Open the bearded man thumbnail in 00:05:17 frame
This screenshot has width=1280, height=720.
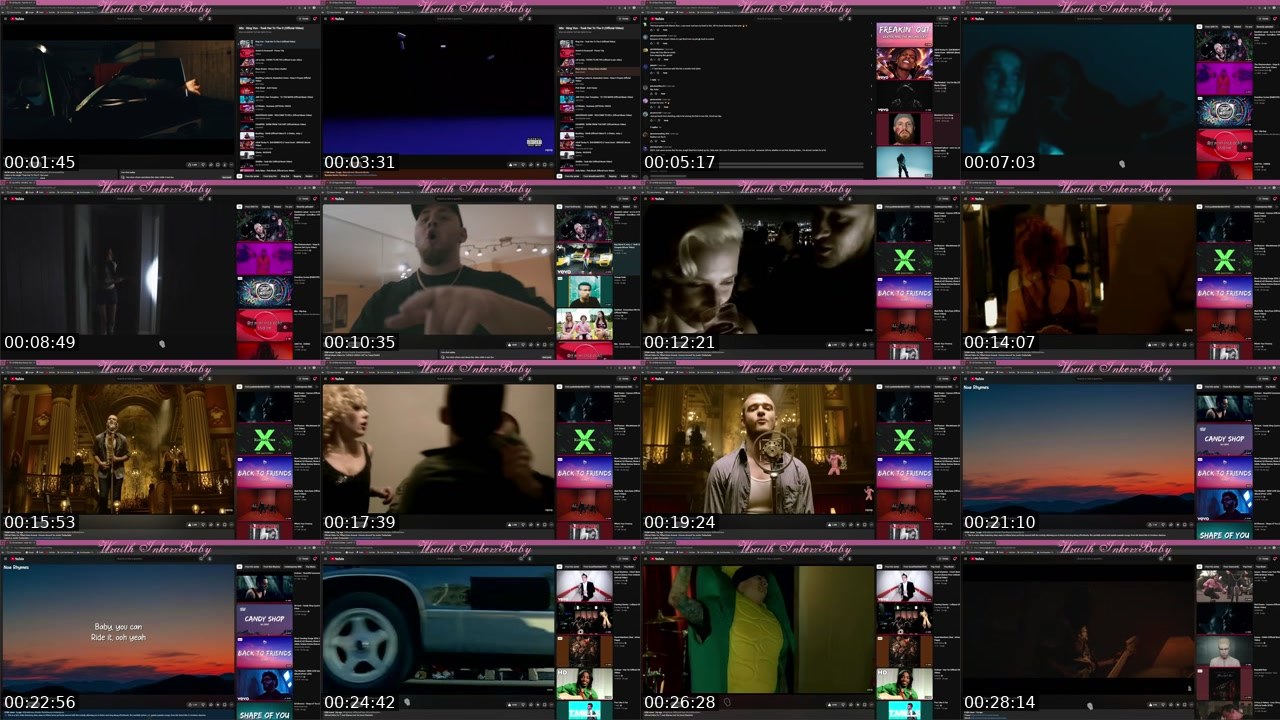904,127
